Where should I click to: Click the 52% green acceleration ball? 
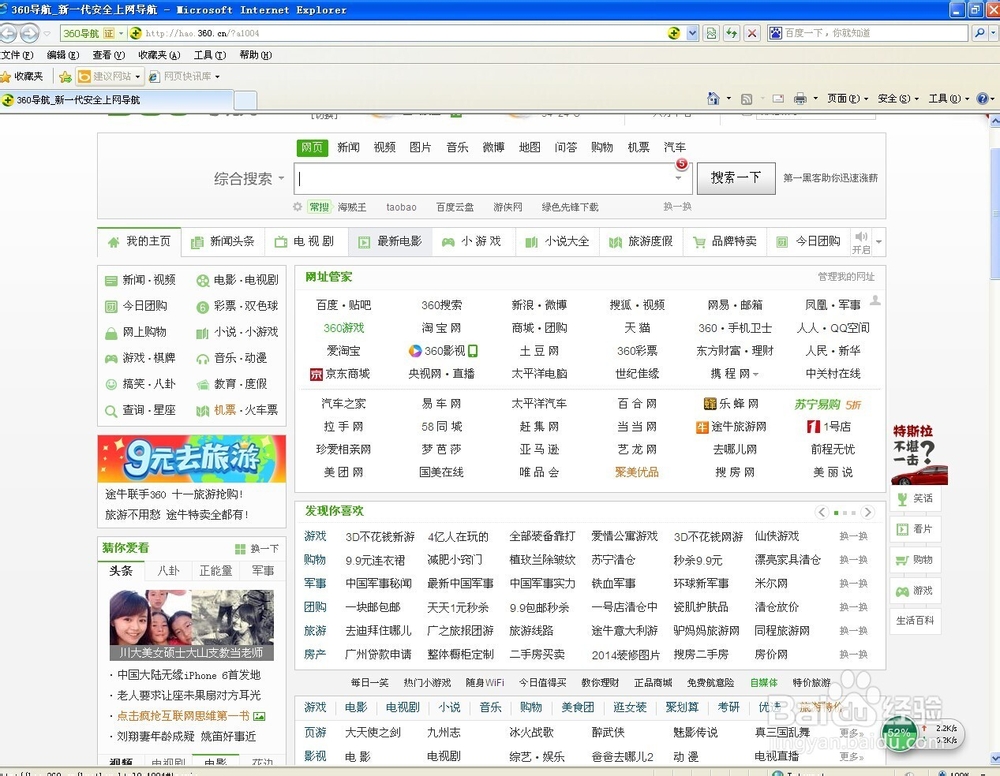(899, 735)
